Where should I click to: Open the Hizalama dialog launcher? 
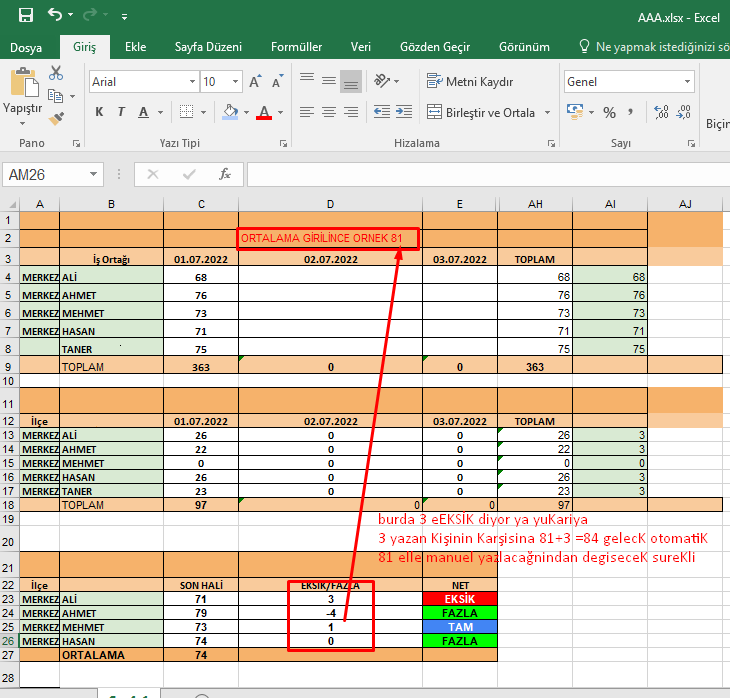551,144
